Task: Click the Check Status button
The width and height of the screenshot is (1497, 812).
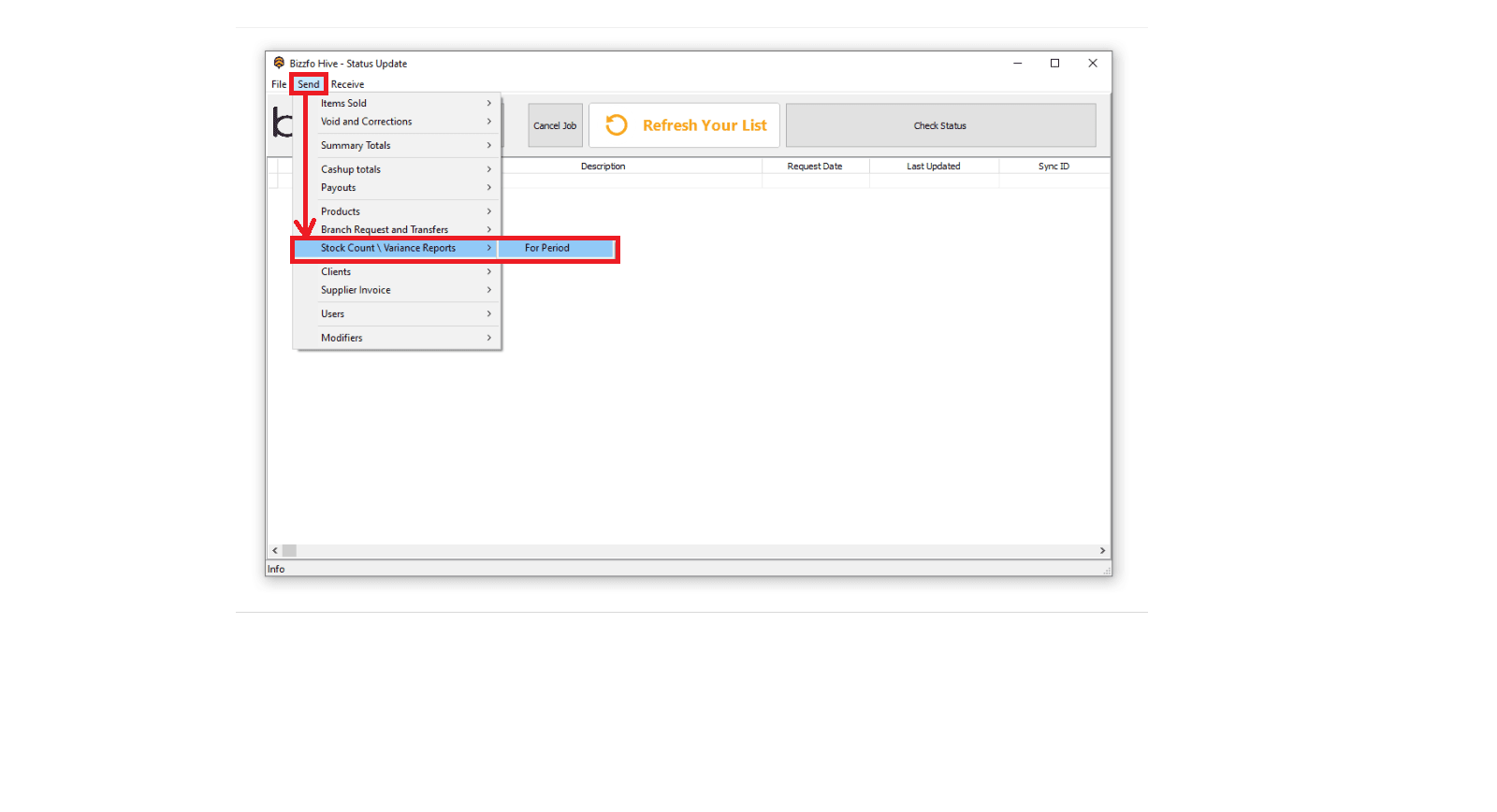Action: coord(940,125)
